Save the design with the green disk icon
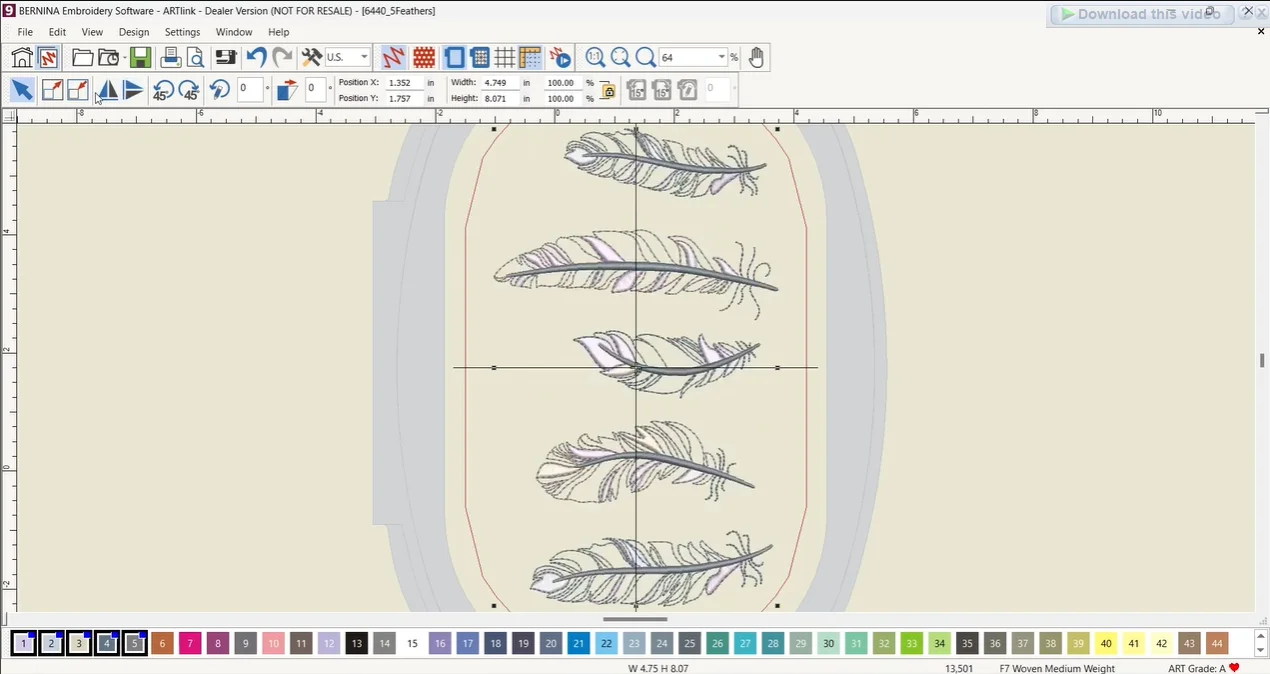Viewport: 1270px width, 674px height. coord(139,57)
